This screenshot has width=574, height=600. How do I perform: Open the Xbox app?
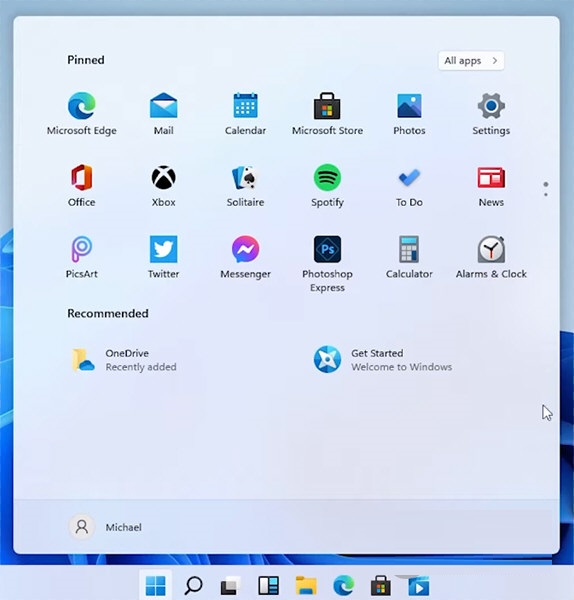point(163,186)
